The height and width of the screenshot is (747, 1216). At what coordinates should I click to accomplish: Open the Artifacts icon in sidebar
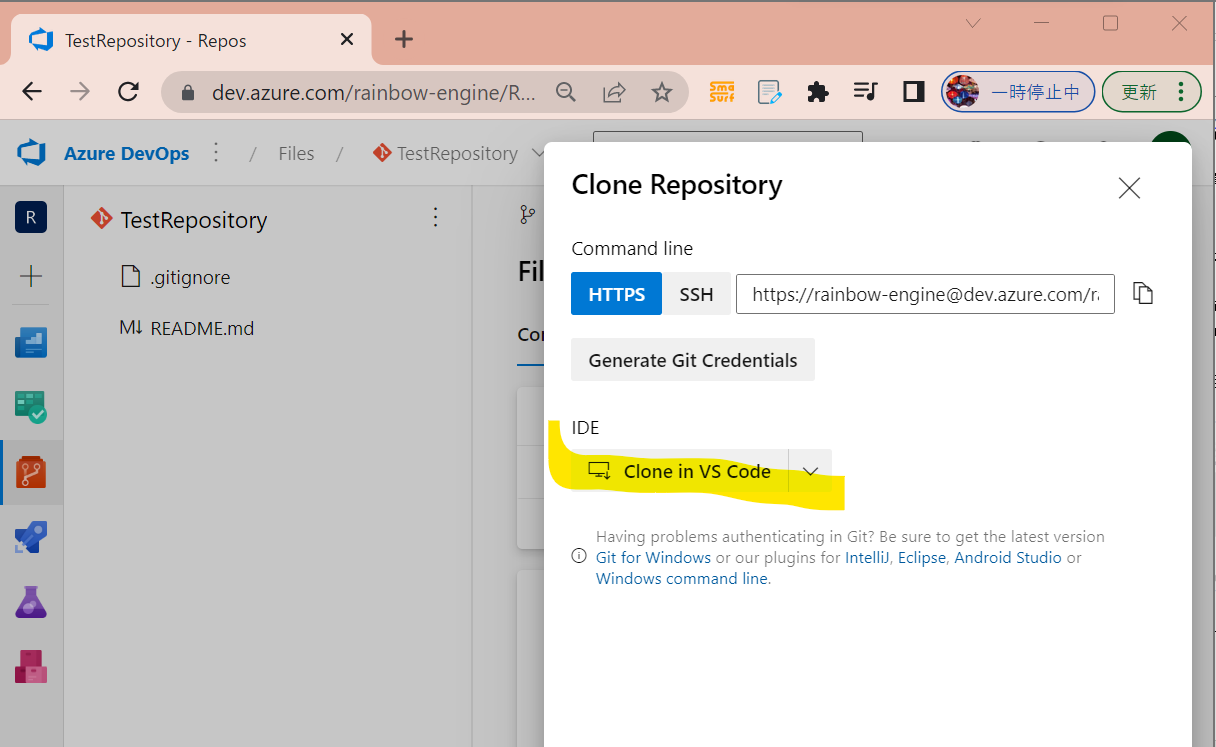tap(31, 666)
